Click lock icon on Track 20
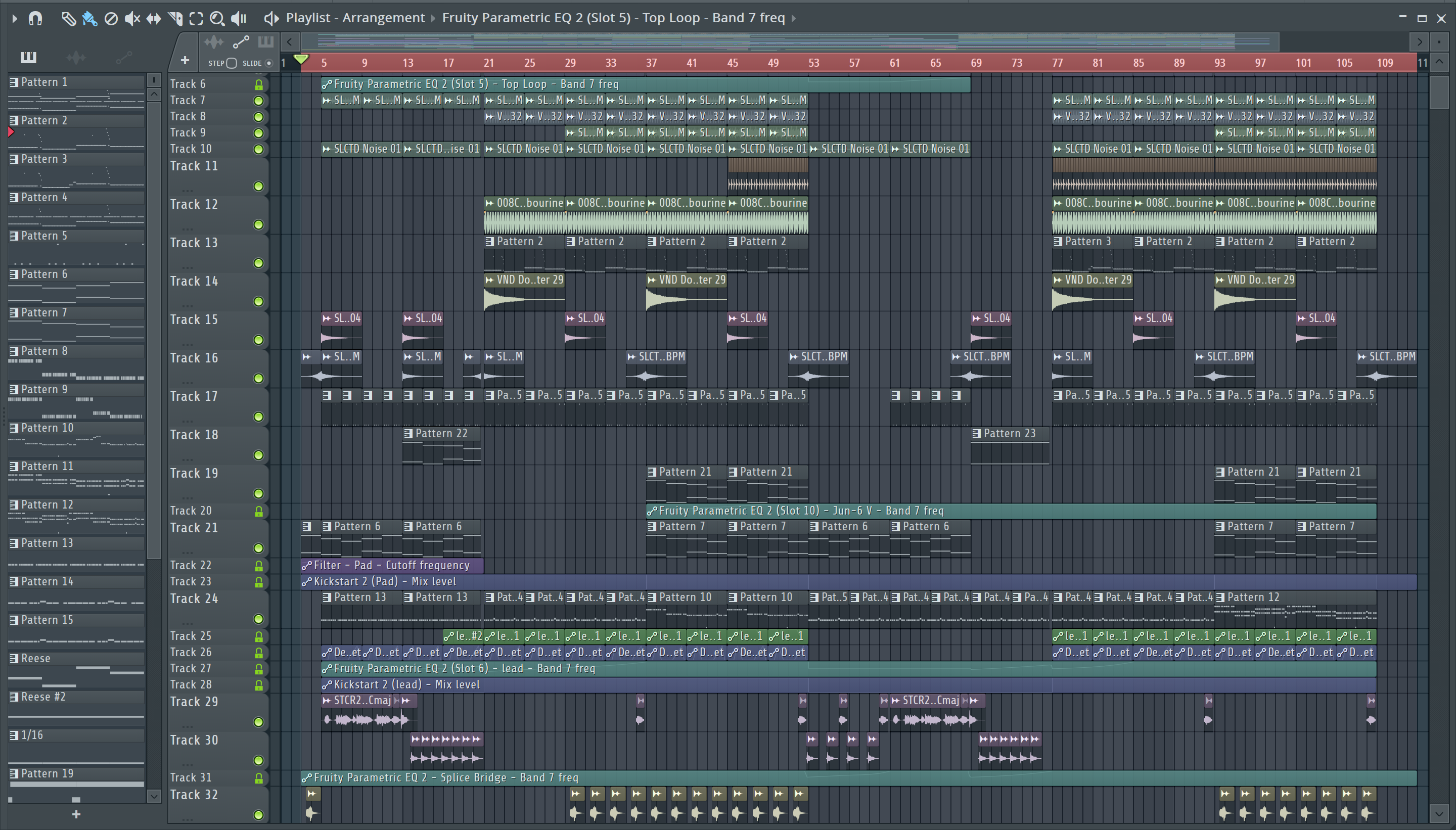 258,511
